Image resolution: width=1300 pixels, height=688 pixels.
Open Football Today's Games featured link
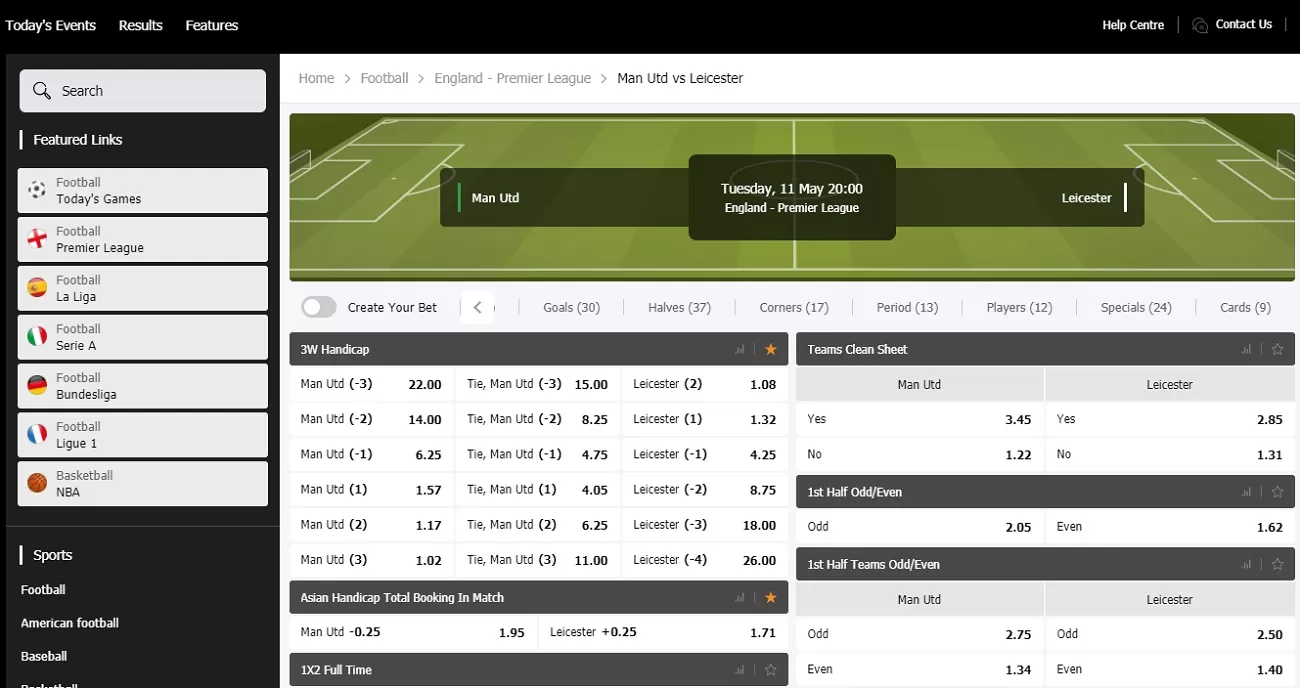click(x=143, y=190)
